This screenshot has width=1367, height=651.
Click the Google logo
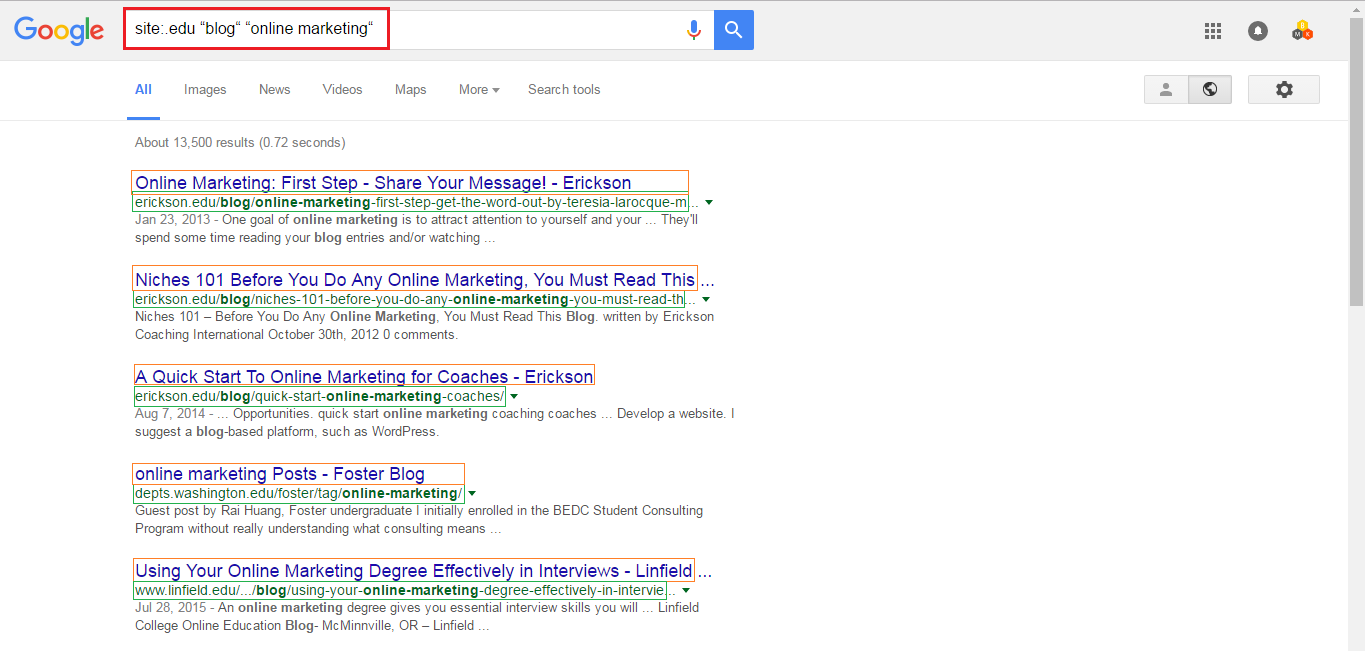click(x=59, y=31)
